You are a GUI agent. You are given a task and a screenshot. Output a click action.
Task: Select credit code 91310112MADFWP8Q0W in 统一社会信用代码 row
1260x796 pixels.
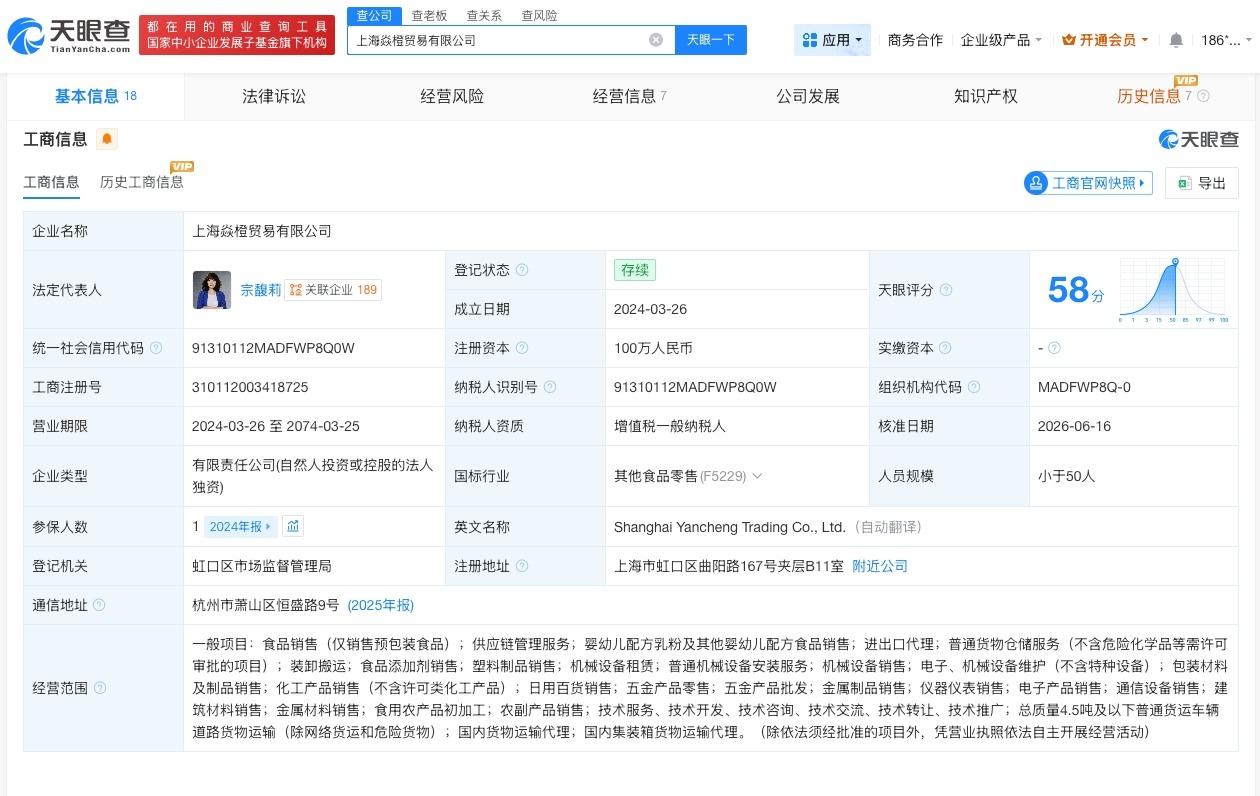pos(273,348)
